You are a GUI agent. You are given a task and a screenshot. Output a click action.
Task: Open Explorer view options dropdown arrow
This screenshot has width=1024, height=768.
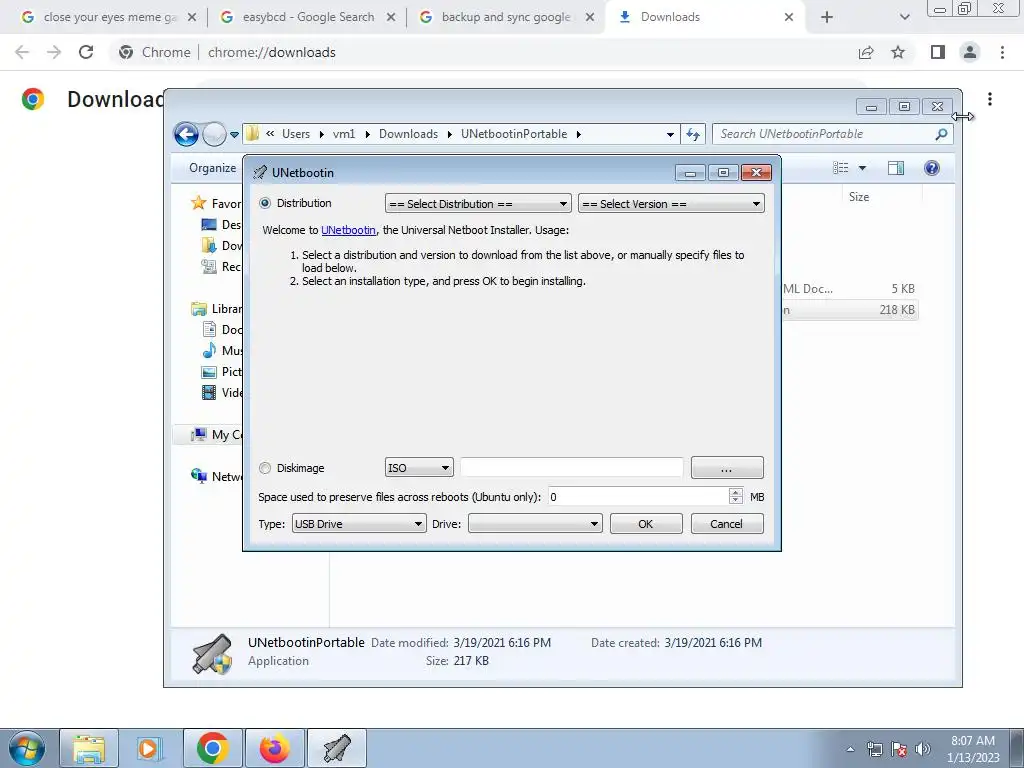(x=862, y=168)
